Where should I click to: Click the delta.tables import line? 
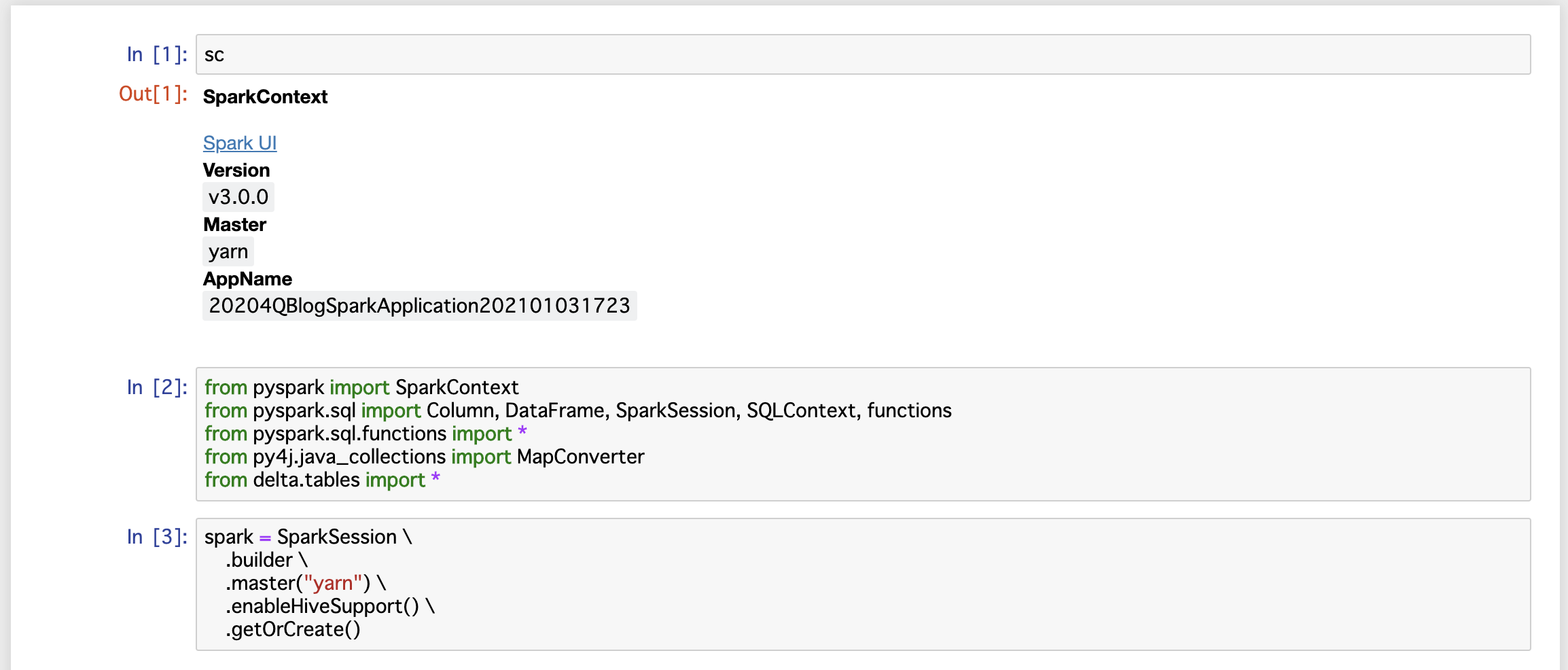tap(322, 480)
